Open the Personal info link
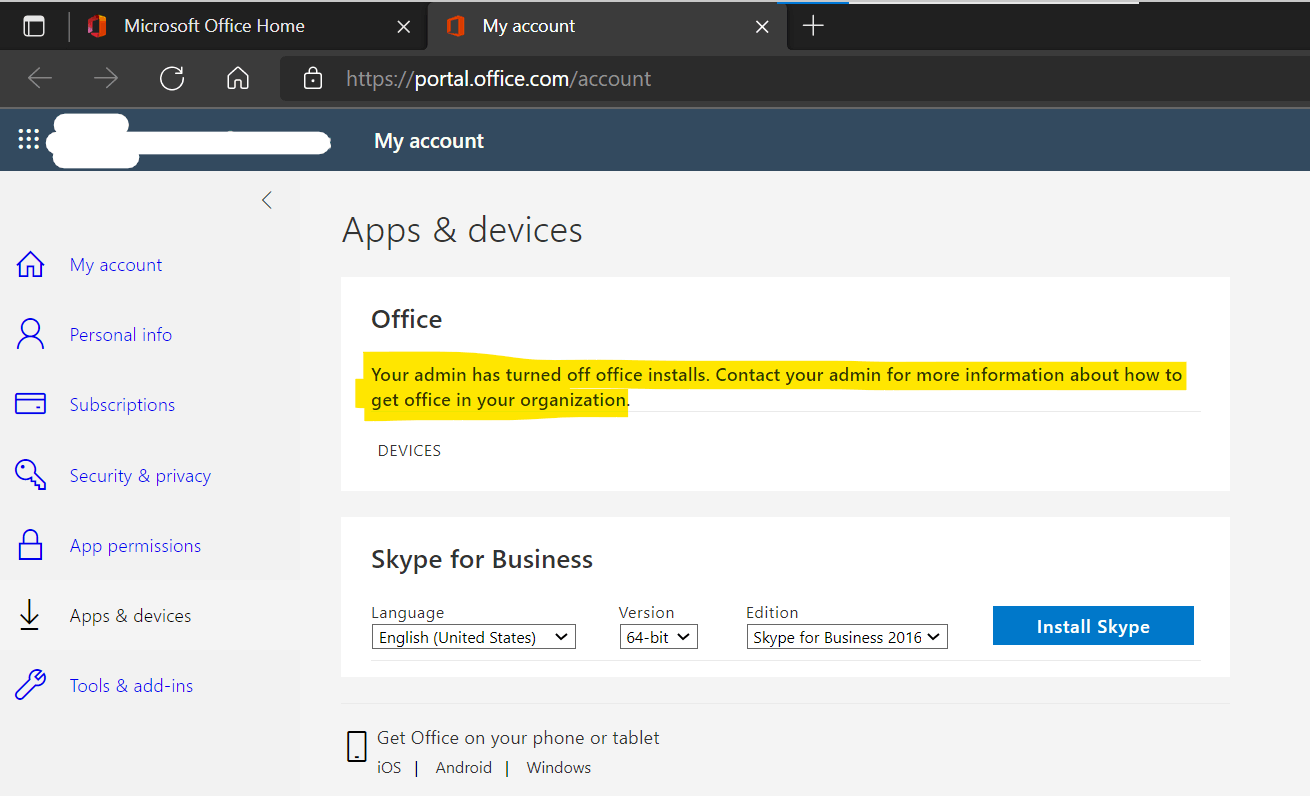This screenshot has height=796, width=1310. coord(121,335)
